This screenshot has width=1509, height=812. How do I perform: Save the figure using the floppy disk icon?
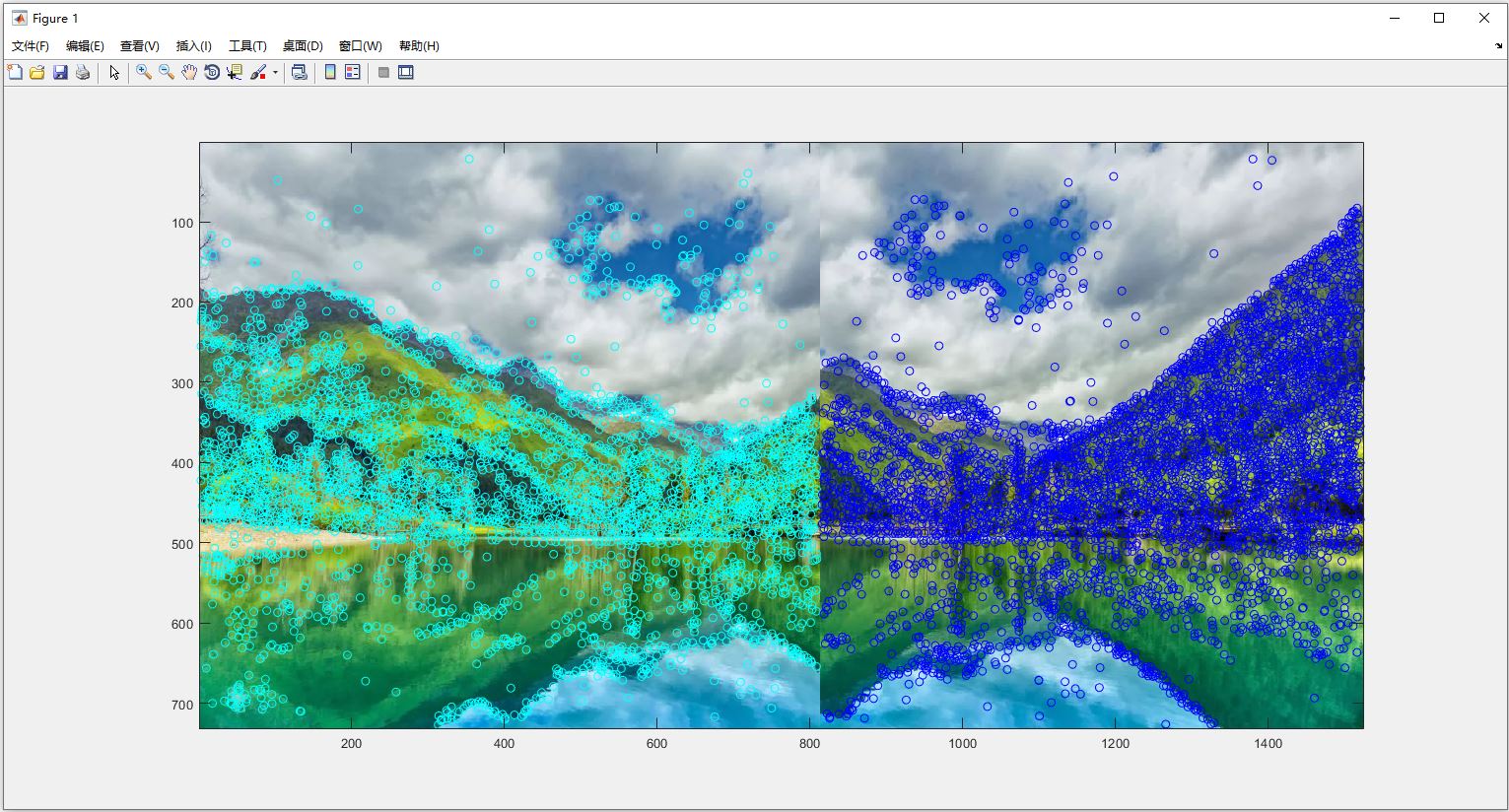click(x=60, y=72)
